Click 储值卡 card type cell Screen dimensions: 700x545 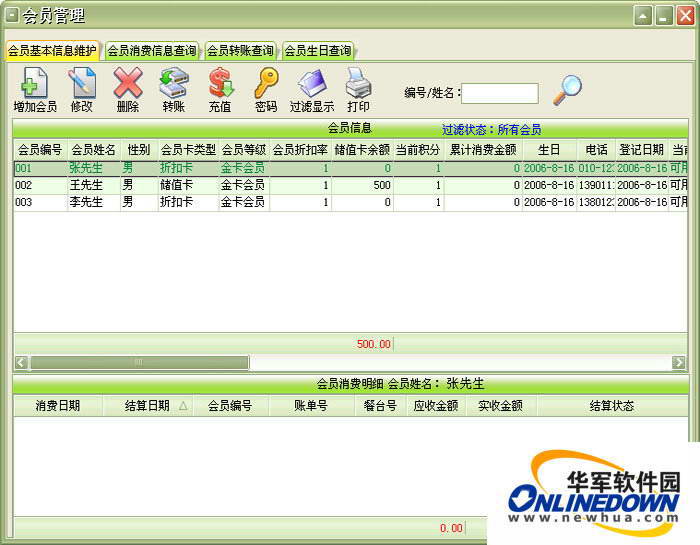[188, 185]
